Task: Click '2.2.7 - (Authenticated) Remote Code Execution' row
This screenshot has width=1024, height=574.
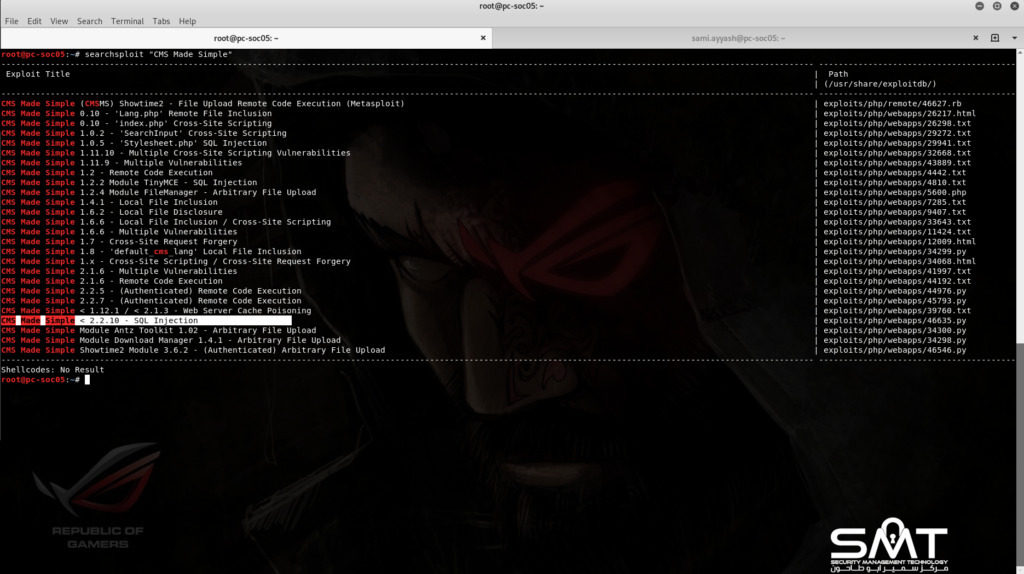Action: click(x=151, y=300)
